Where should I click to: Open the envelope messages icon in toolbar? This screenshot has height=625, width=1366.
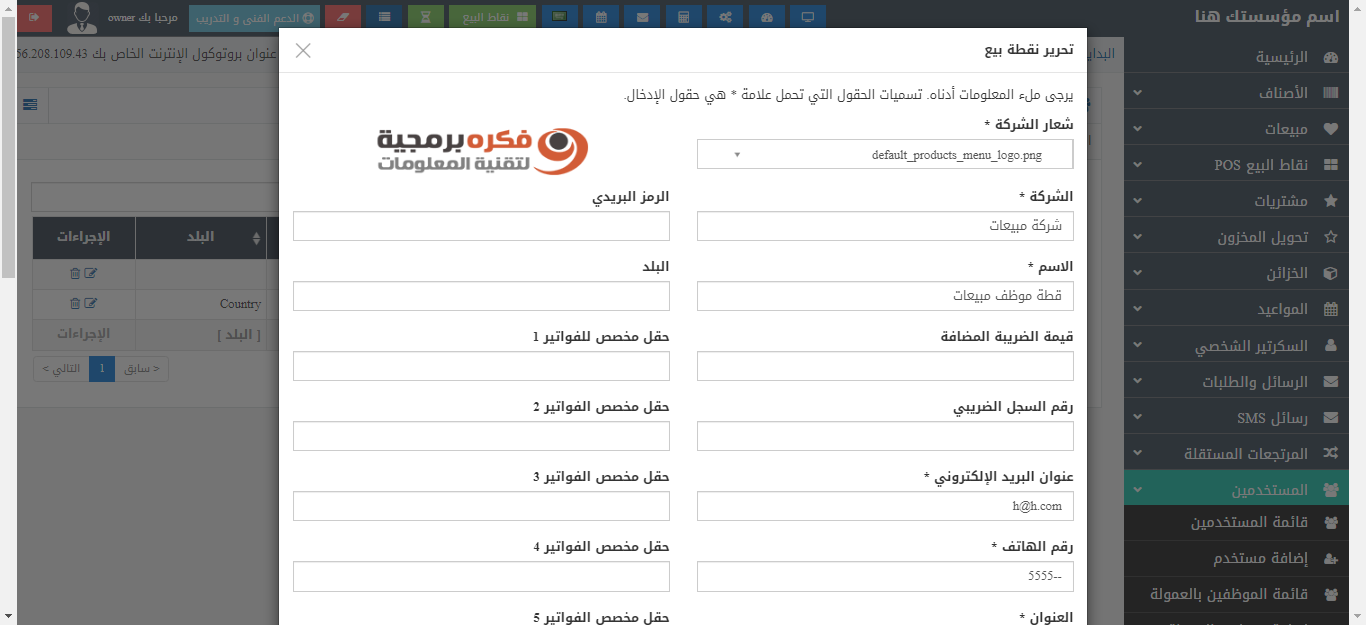(642, 17)
